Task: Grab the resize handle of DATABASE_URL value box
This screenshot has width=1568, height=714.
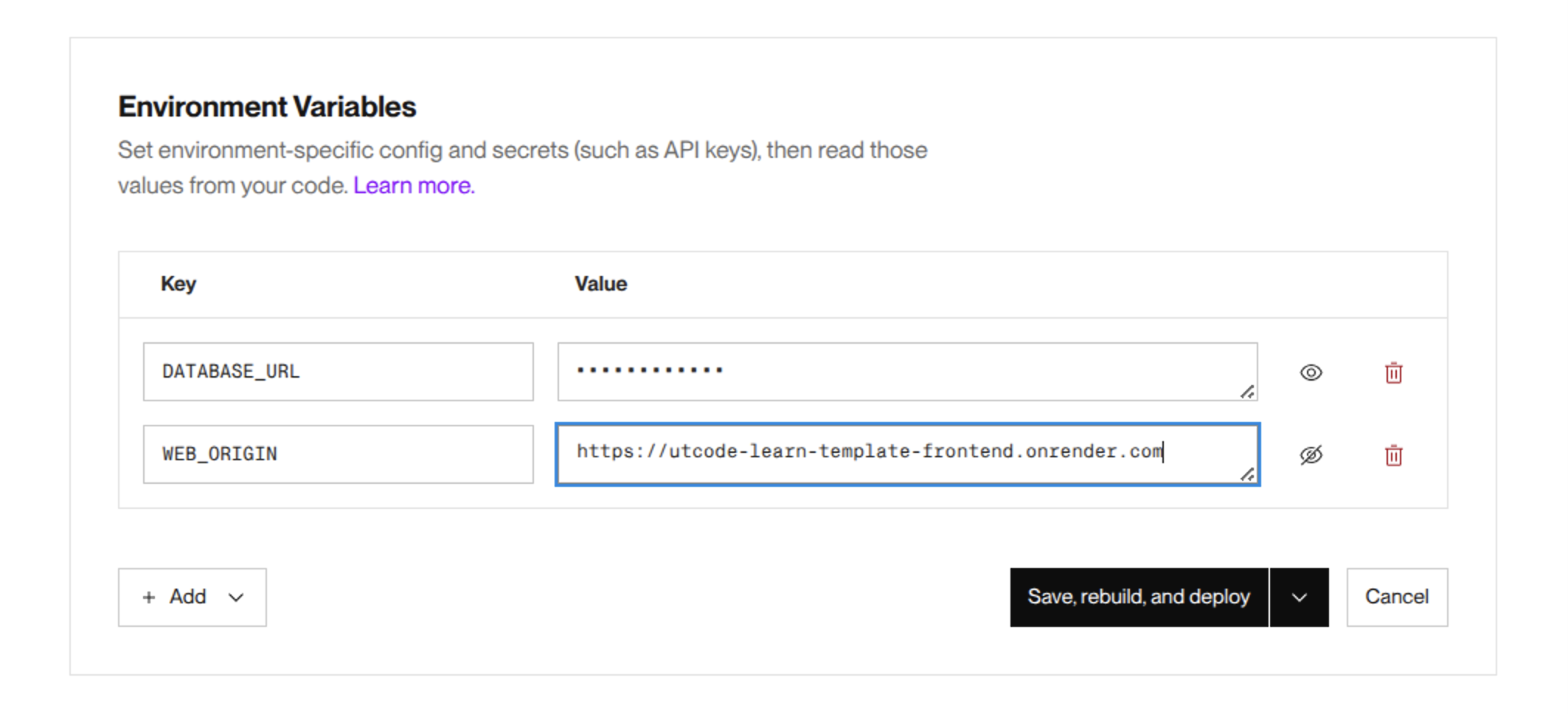Action: 1247,392
